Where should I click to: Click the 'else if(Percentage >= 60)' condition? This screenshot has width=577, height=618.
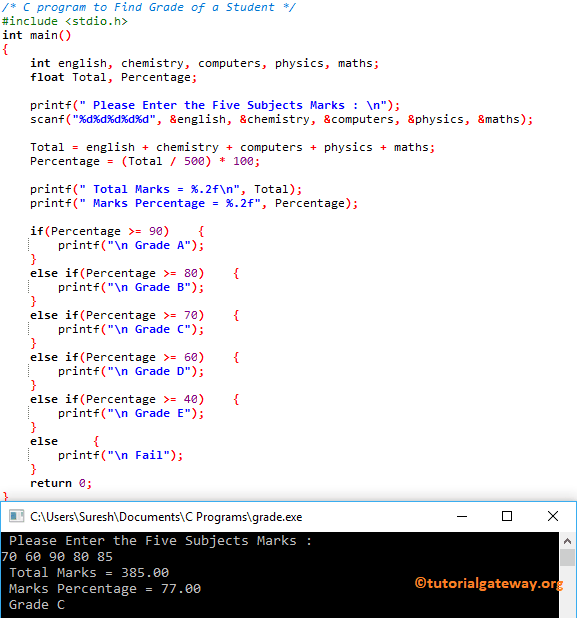[117, 357]
